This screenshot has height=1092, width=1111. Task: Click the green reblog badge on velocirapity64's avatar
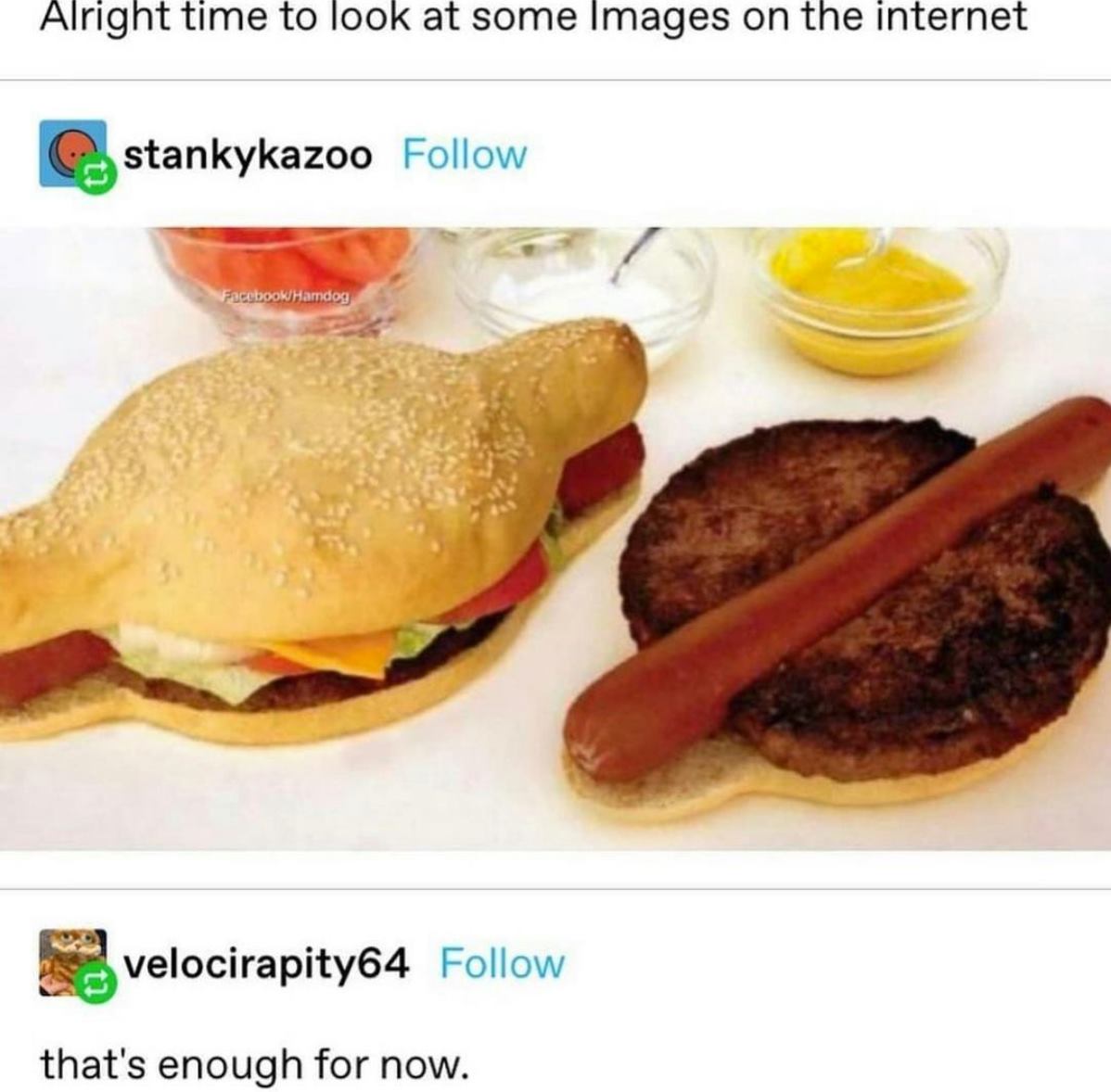pyautogui.click(x=96, y=984)
